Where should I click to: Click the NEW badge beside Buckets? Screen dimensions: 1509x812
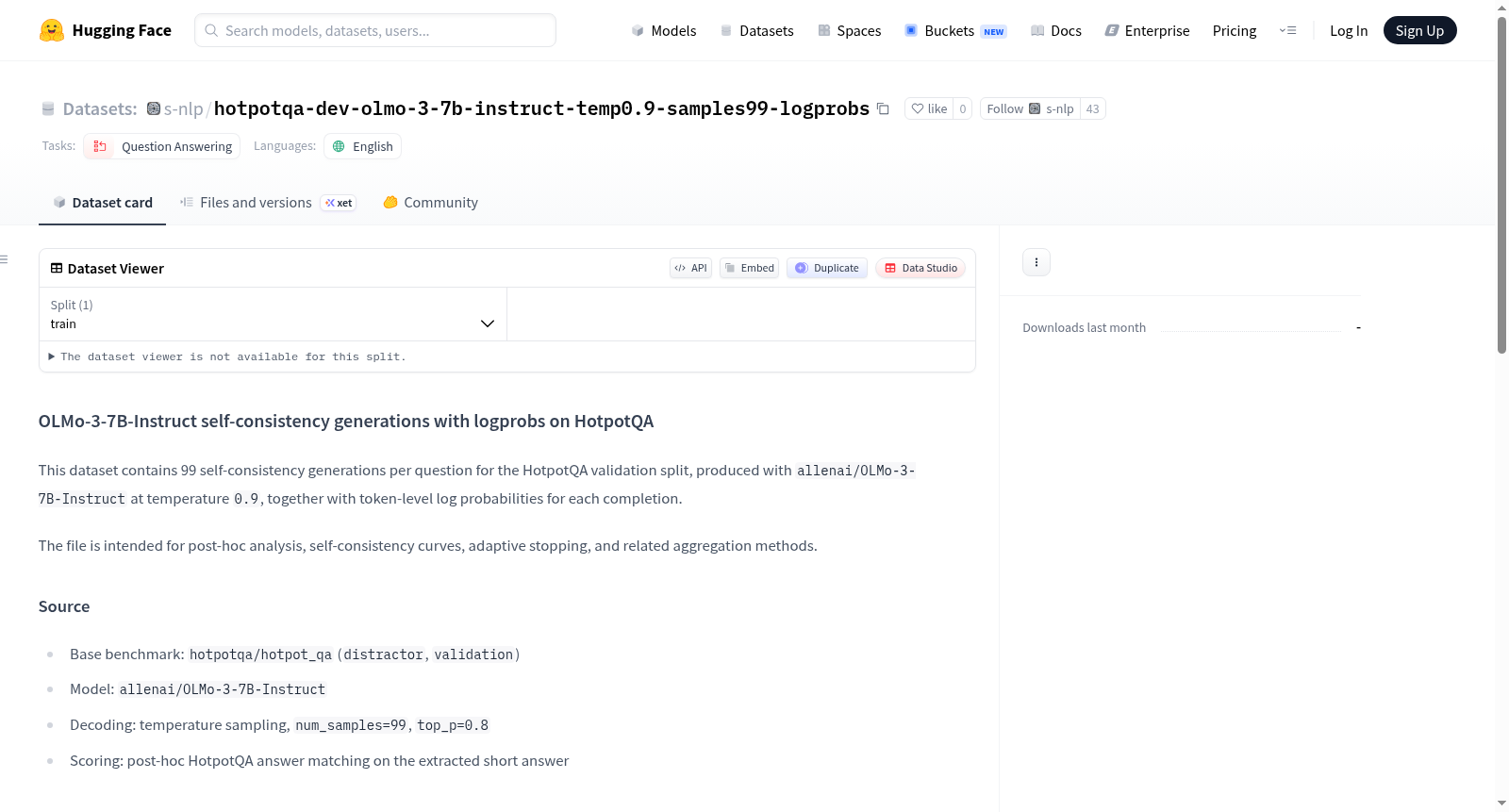pyautogui.click(x=994, y=31)
